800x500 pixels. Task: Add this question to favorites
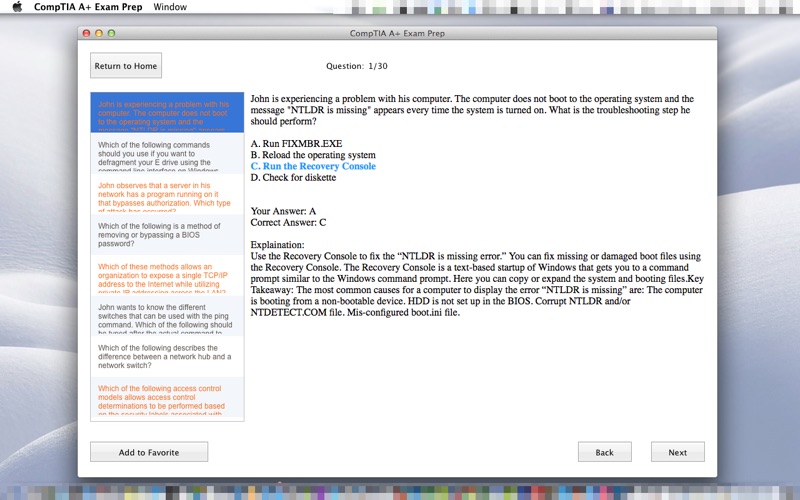pos(149,452)
